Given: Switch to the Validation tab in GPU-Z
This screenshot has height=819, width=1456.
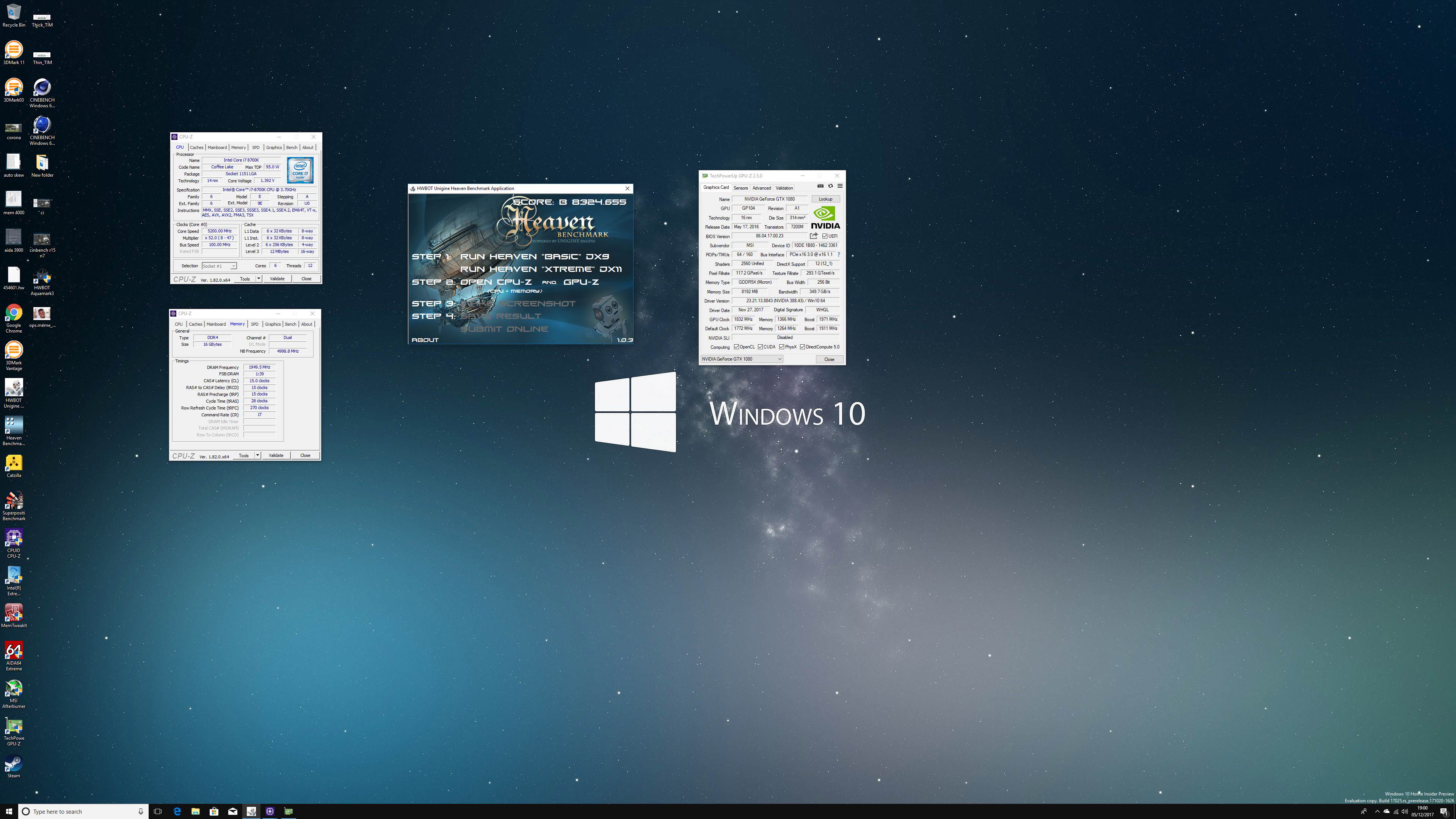Looking at the screenshot, I should coord(784,188).
